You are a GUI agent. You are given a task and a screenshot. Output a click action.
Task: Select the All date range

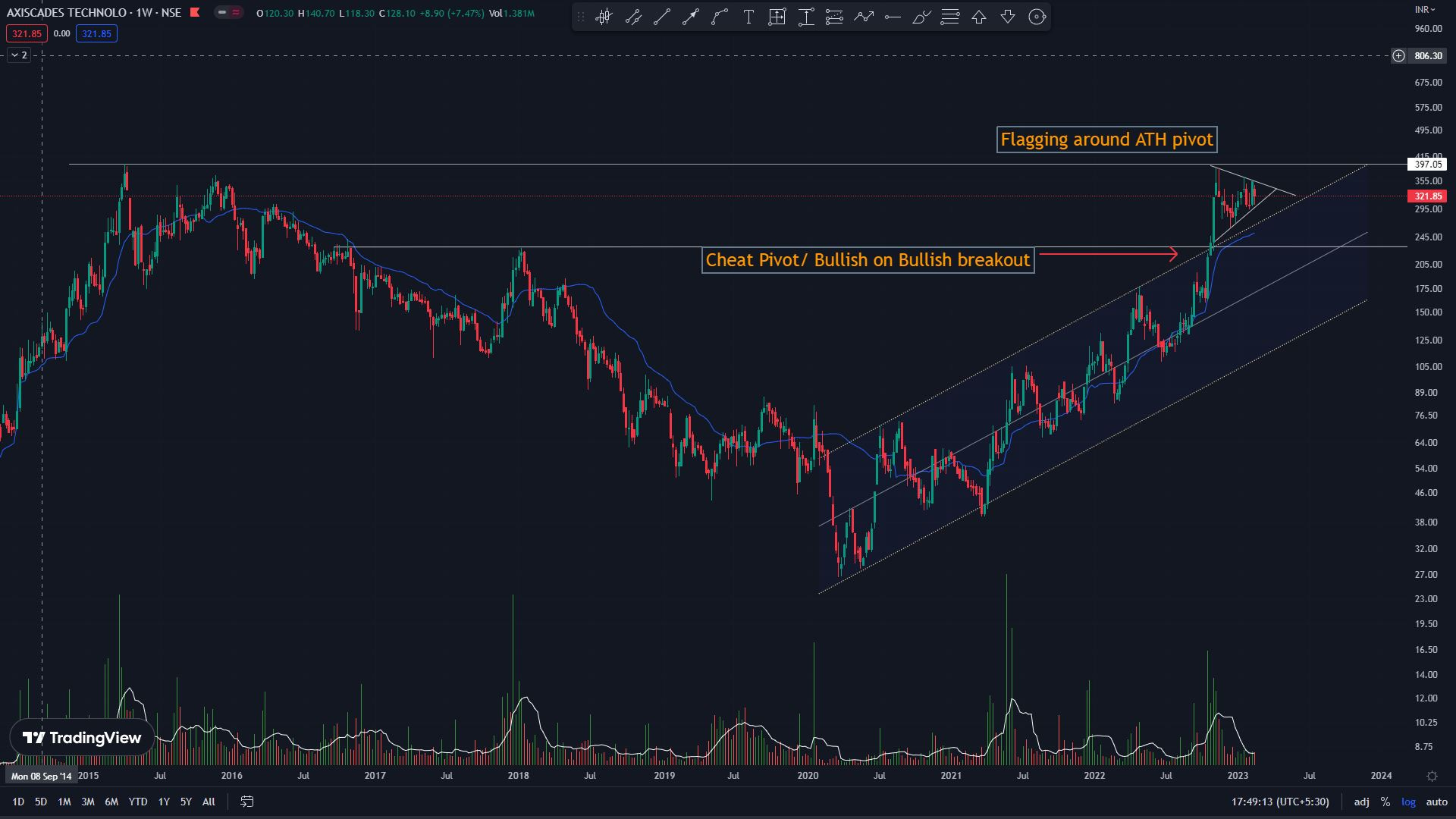(x=209, y=802)
